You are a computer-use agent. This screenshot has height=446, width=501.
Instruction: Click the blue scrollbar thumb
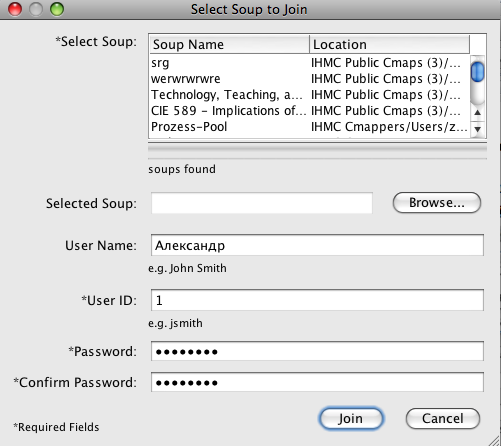tap(477, 71)
